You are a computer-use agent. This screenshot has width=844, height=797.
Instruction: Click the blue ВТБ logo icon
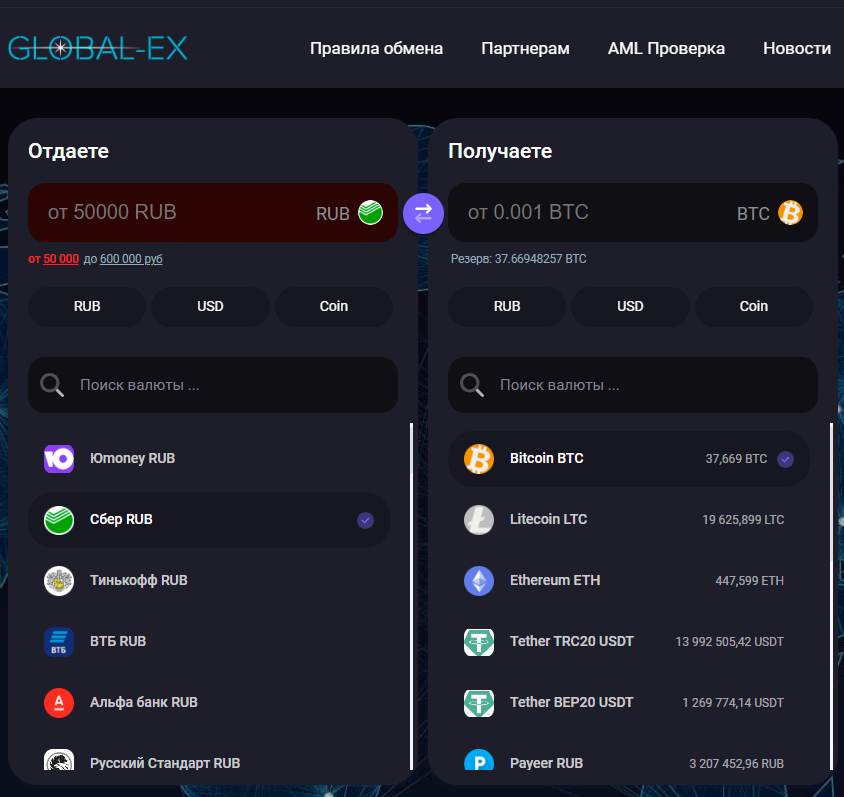(x=59, y=641)
